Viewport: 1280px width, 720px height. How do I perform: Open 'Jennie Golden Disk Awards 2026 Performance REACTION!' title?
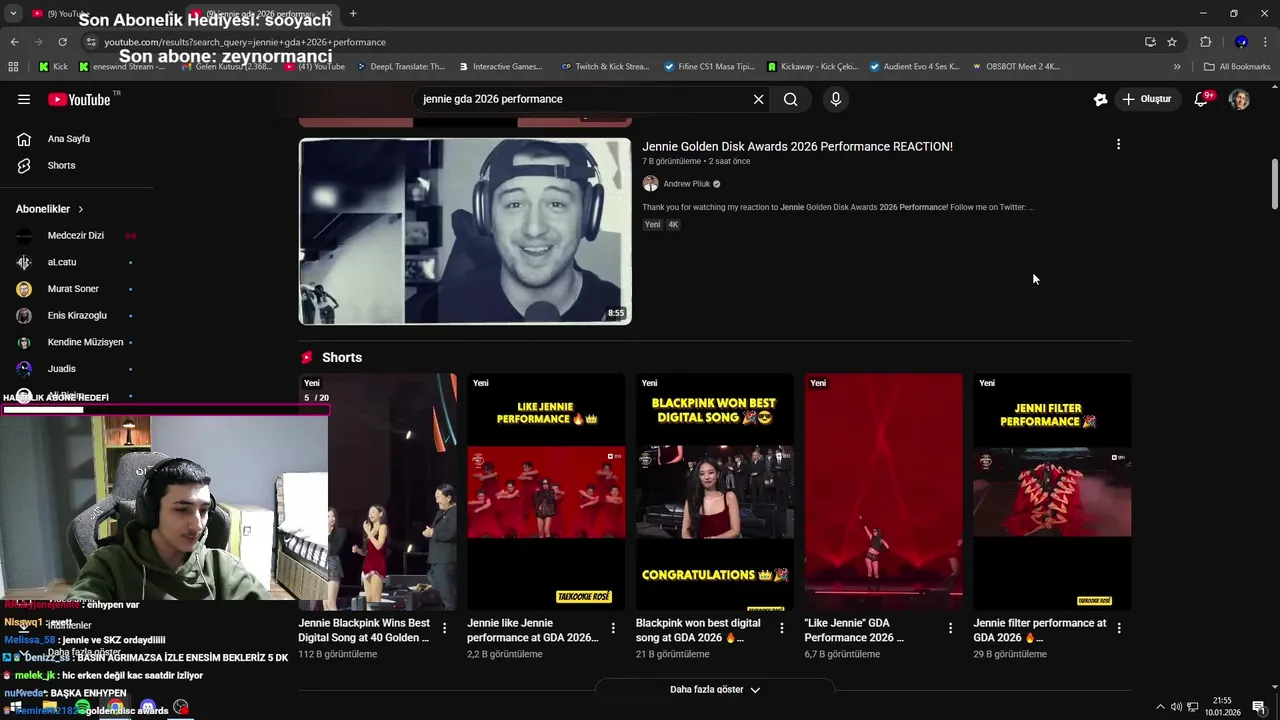click(797, 146)
